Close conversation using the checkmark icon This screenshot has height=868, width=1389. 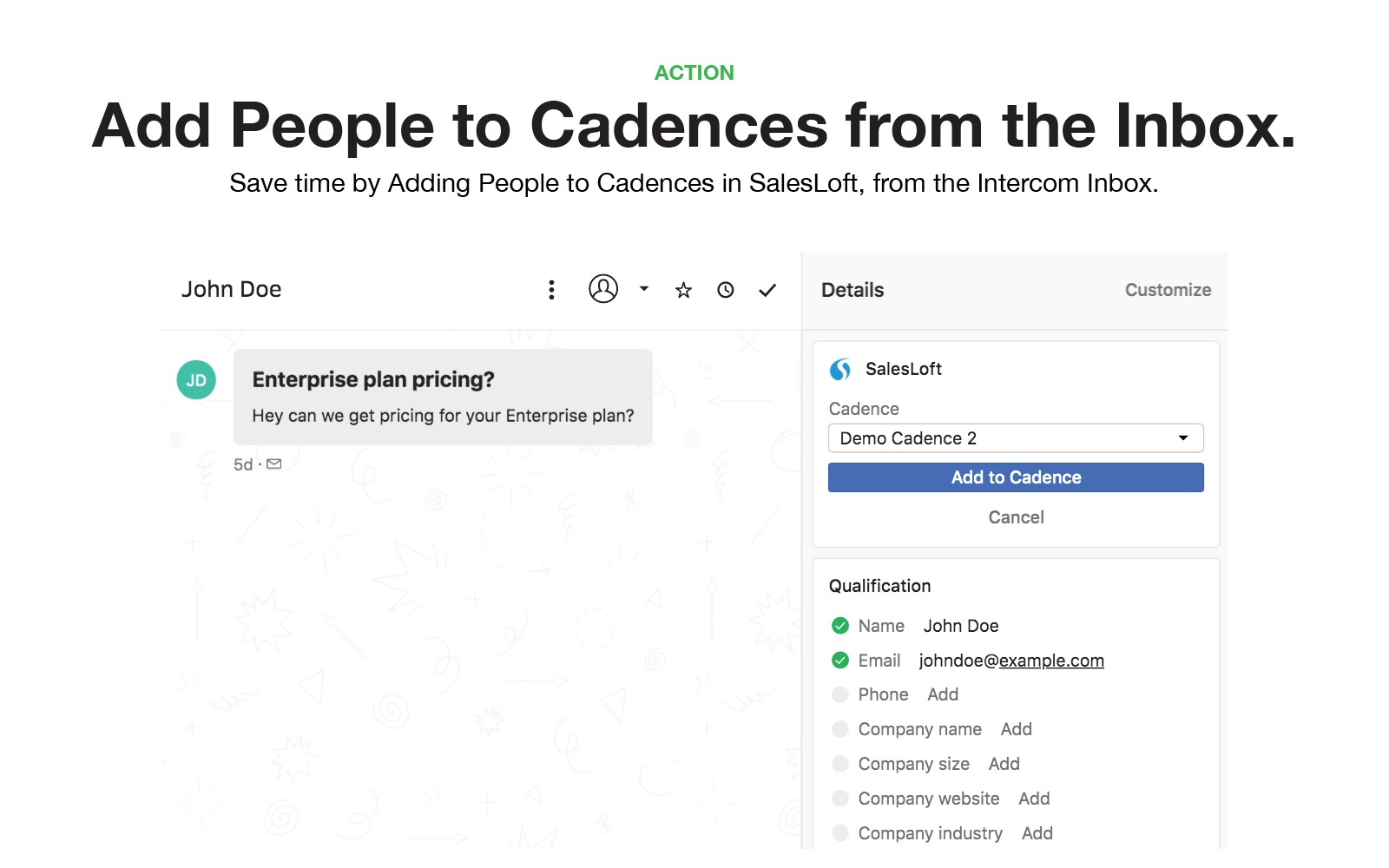[x=767, y=290]
